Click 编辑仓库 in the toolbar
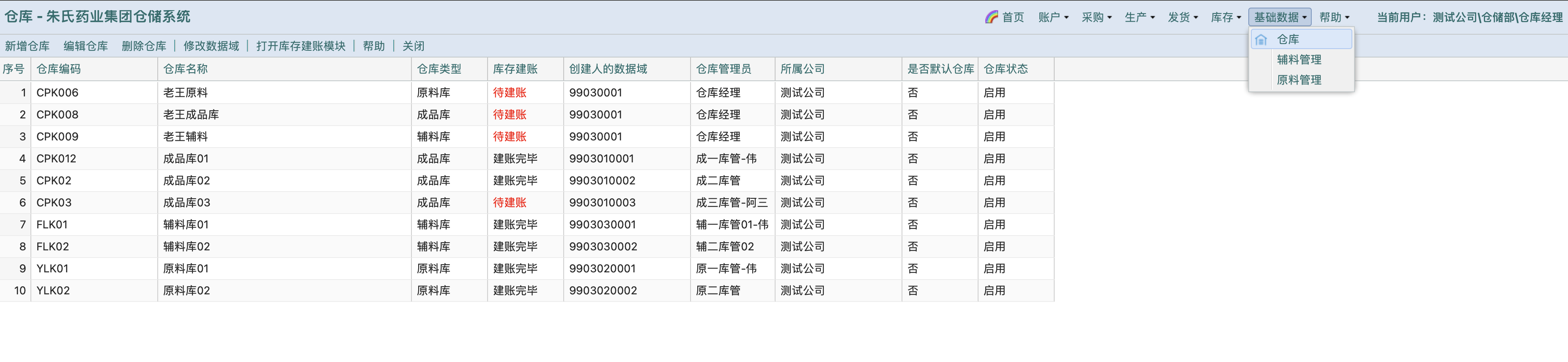Image resolution: width=1568 pixels, height=362 pixels. pos(86,46)
